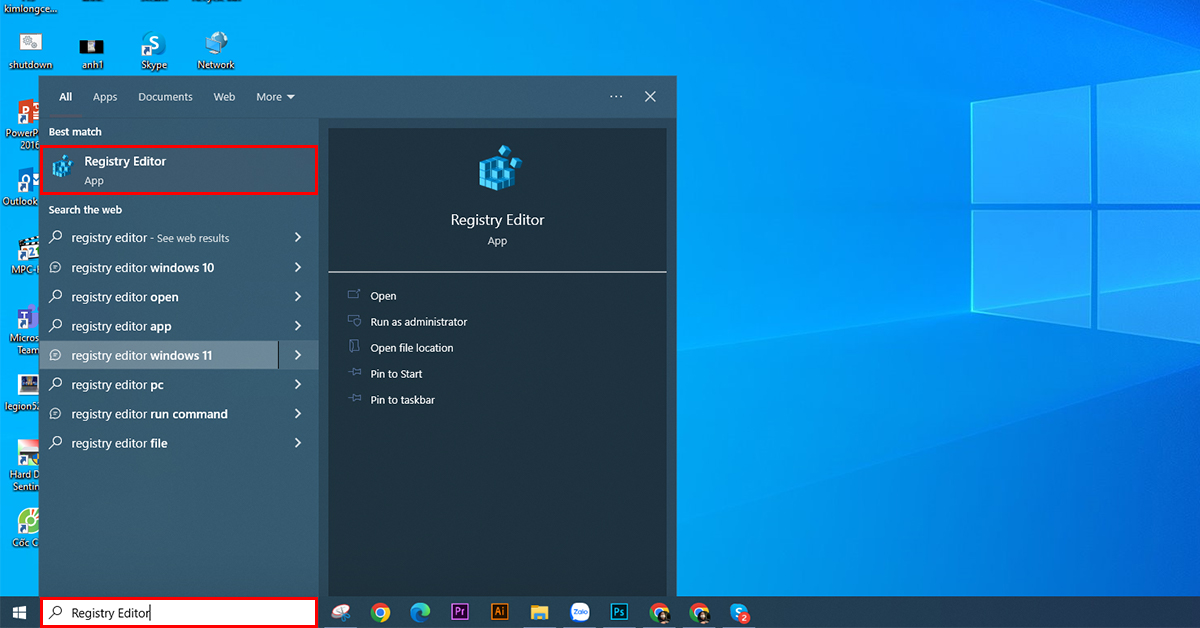The width and height of the screenshot is (1200, 628).
Task: Open the Zalo app from the taskbar
Action: click(580, 611)
